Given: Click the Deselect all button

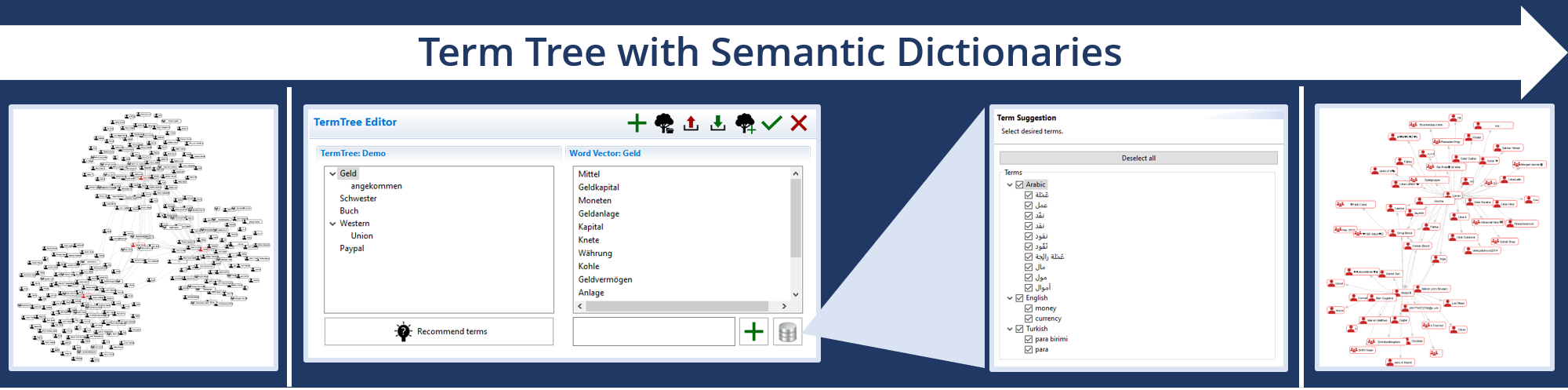Looking at the screenshot, I should (1138, 158).
